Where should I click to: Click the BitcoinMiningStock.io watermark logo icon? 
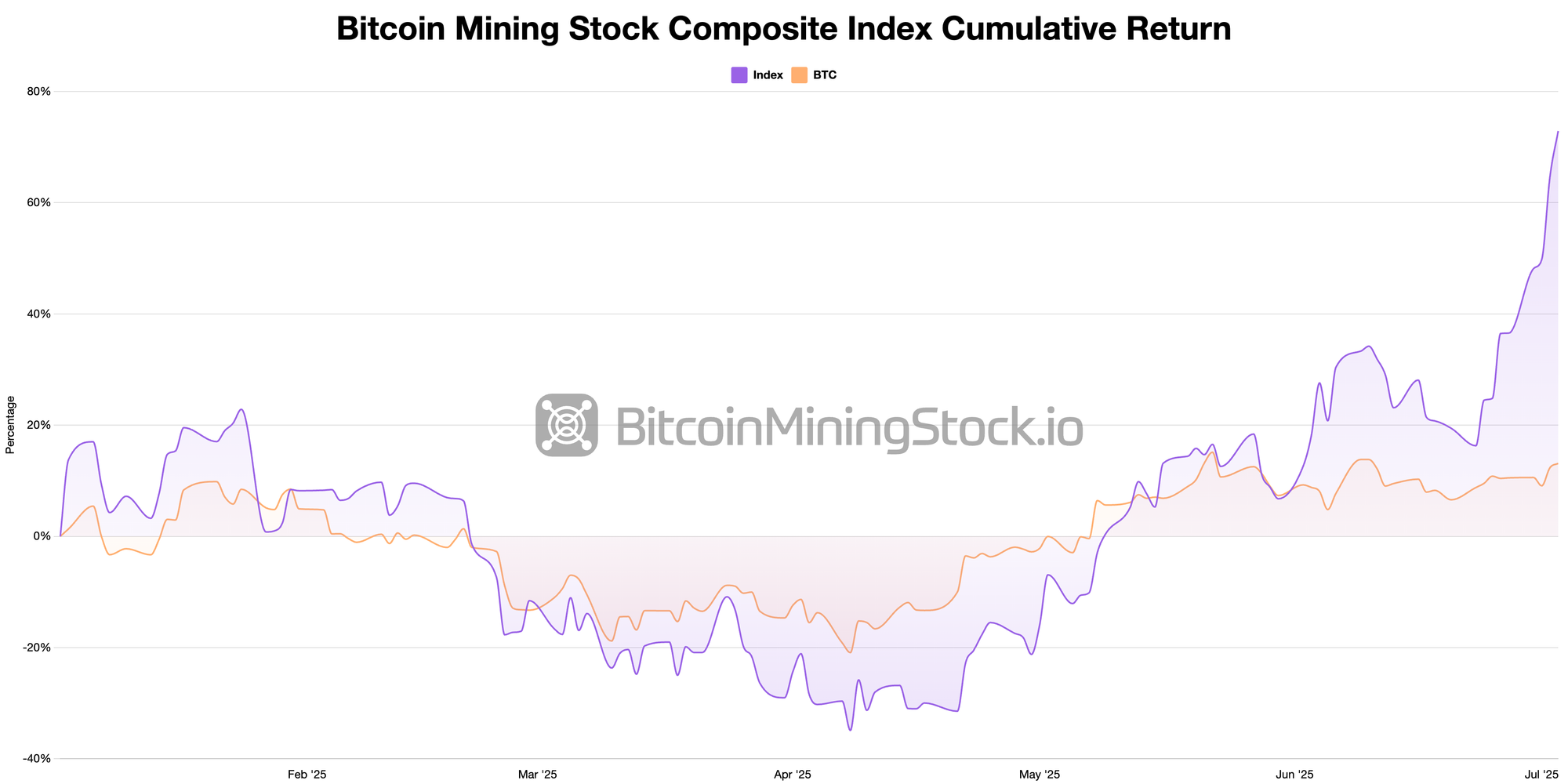coord(566,425)
